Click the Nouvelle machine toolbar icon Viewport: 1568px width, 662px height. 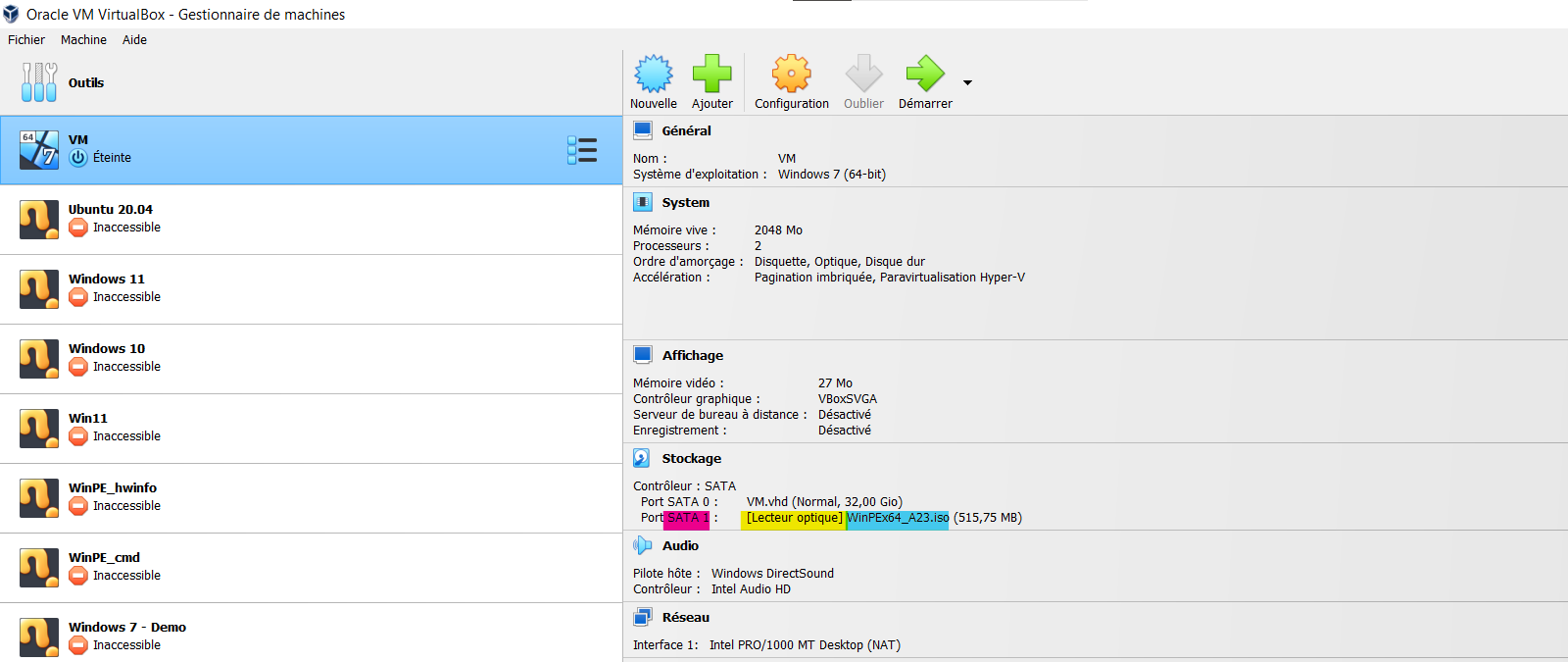tap(653, 75)
